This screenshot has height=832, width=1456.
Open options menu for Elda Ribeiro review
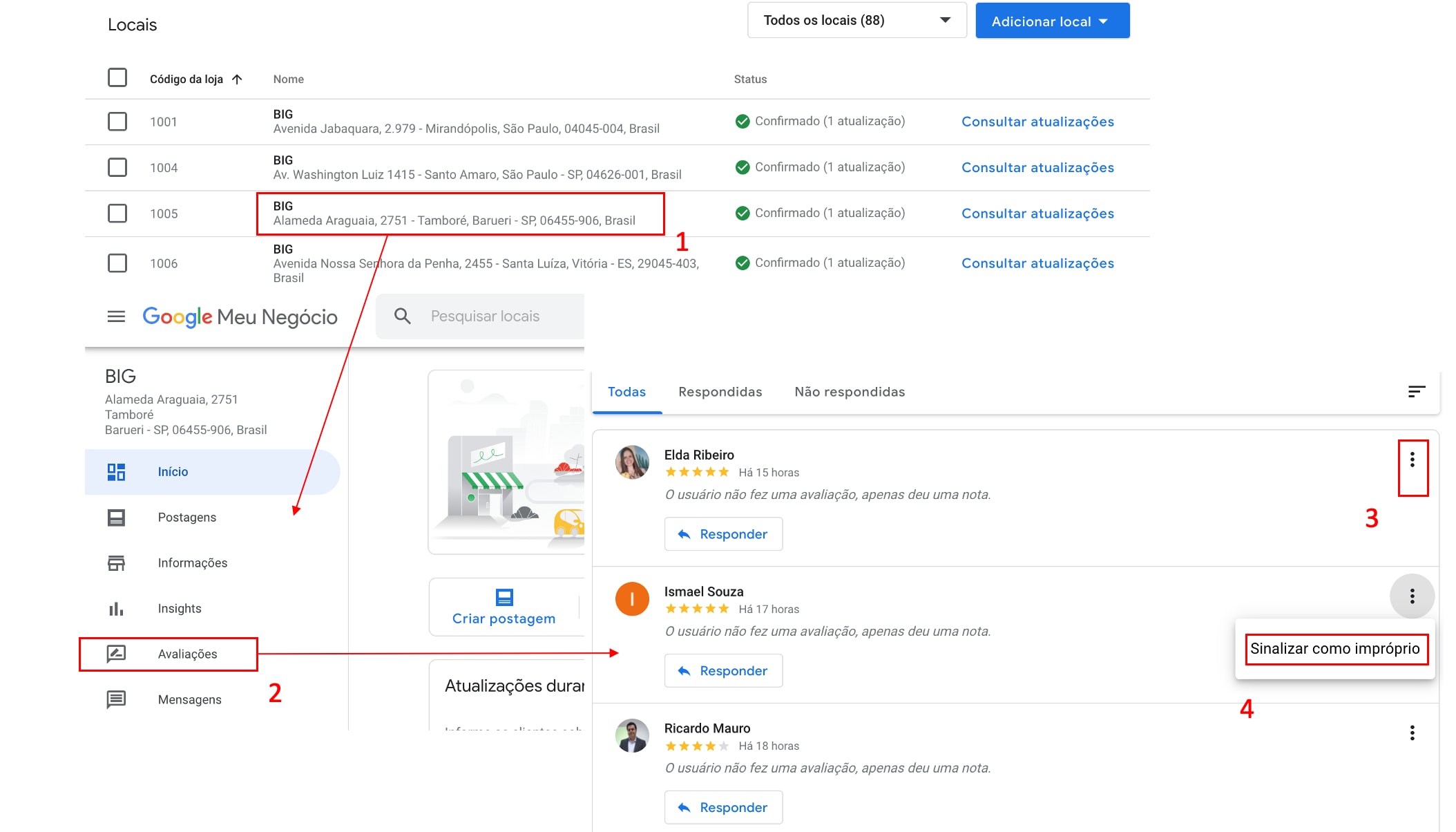pos(1412,460)
